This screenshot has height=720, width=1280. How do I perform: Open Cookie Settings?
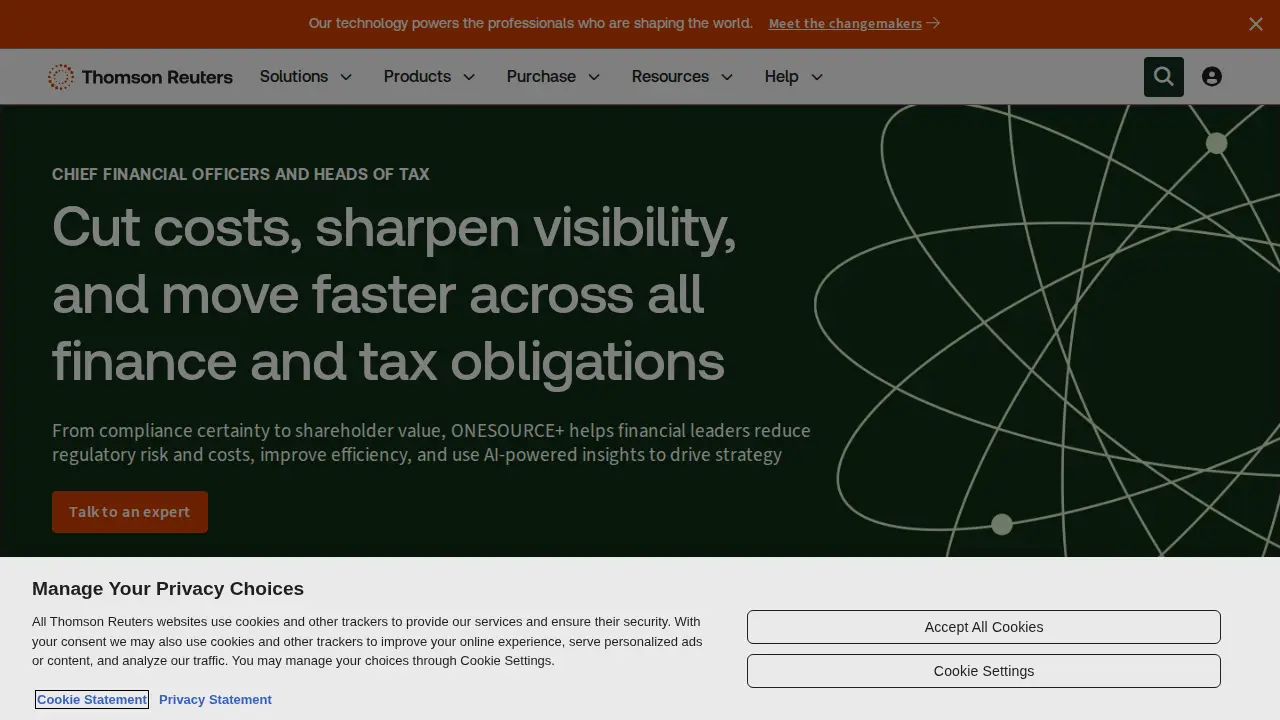[x=984, y=671]
